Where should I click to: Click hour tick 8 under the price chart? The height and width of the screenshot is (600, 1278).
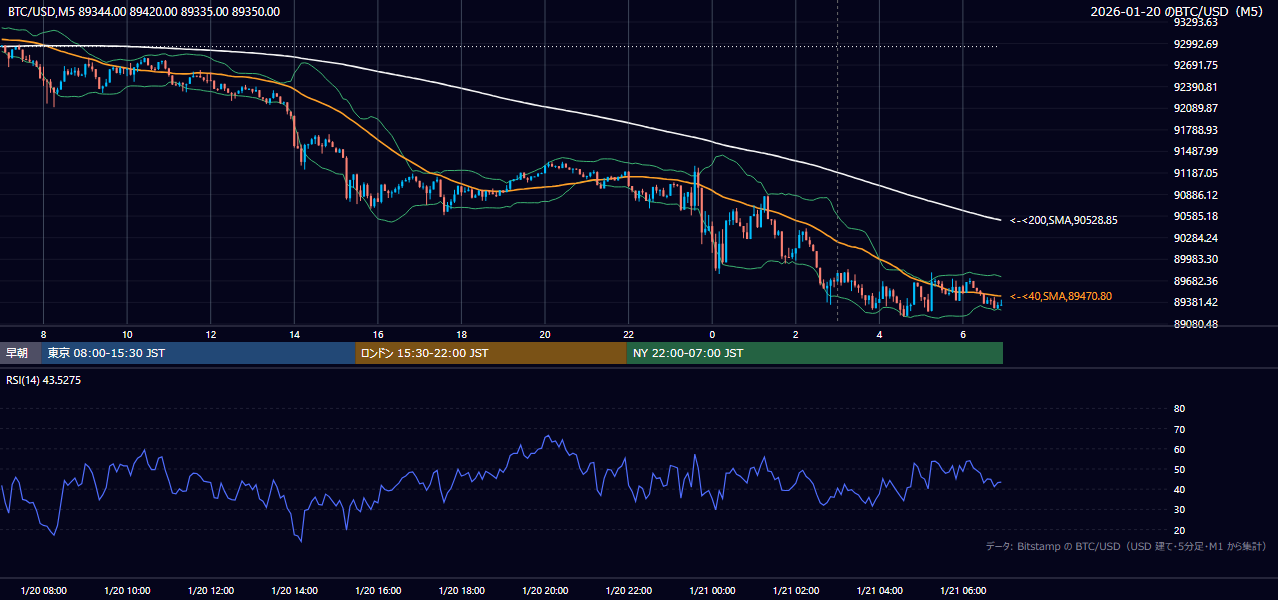point(43,334)
